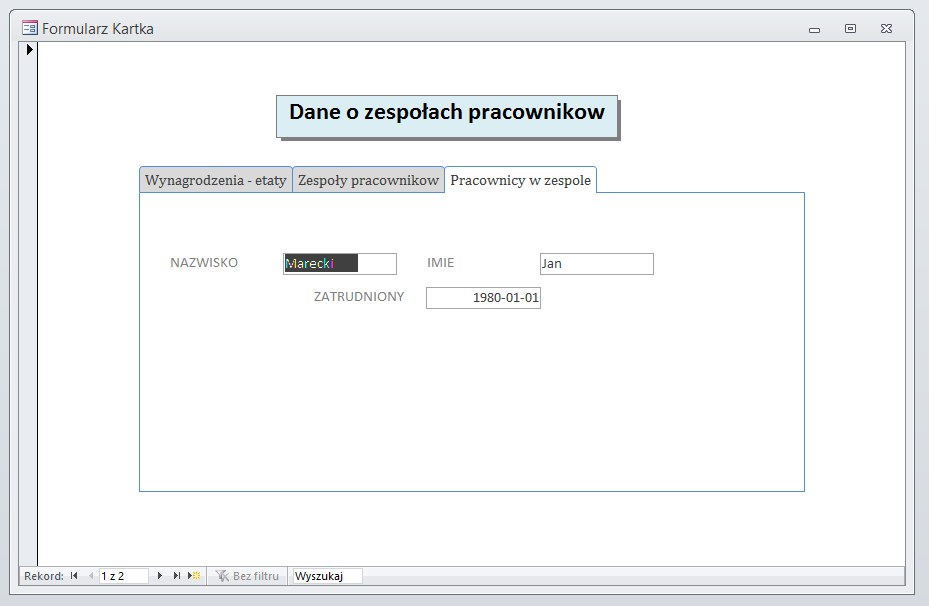Click the ZATRUDNIONY date field
The width and height of the screenshot is (929, 606).
(483, 298)
